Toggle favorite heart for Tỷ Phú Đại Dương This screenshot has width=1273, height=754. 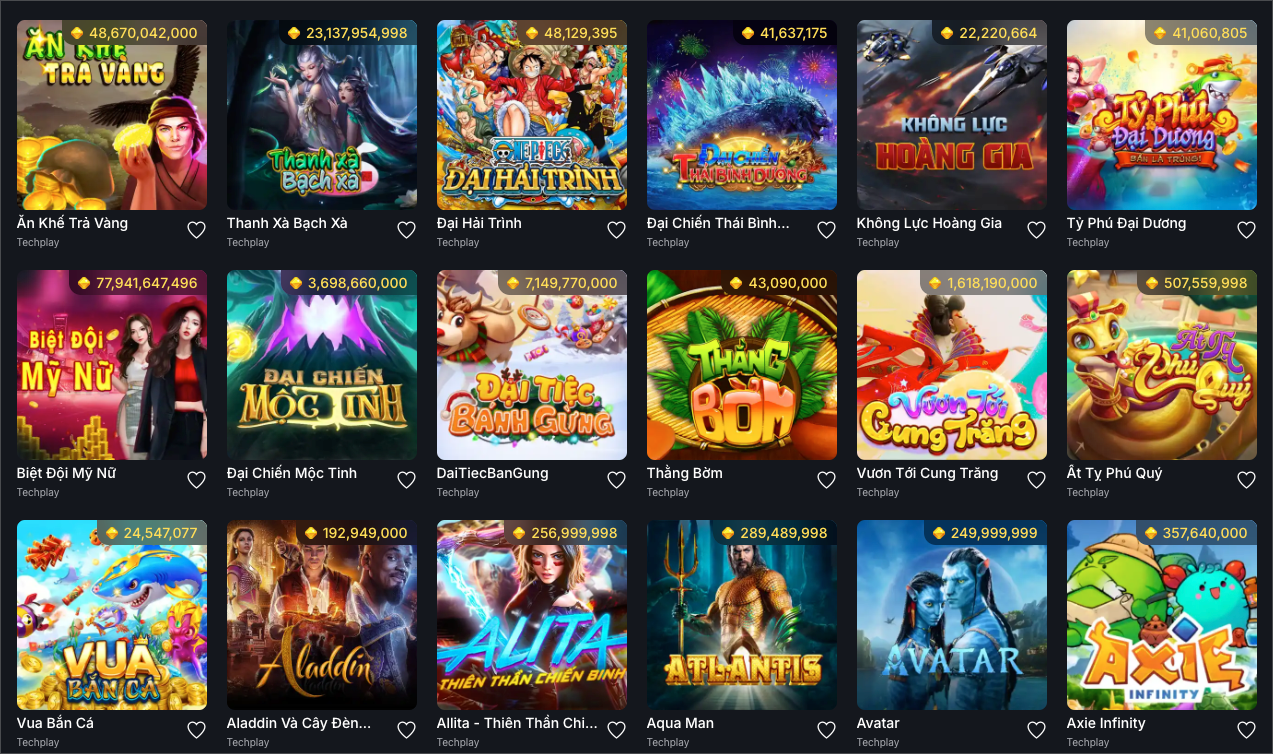click(1247, 230)
